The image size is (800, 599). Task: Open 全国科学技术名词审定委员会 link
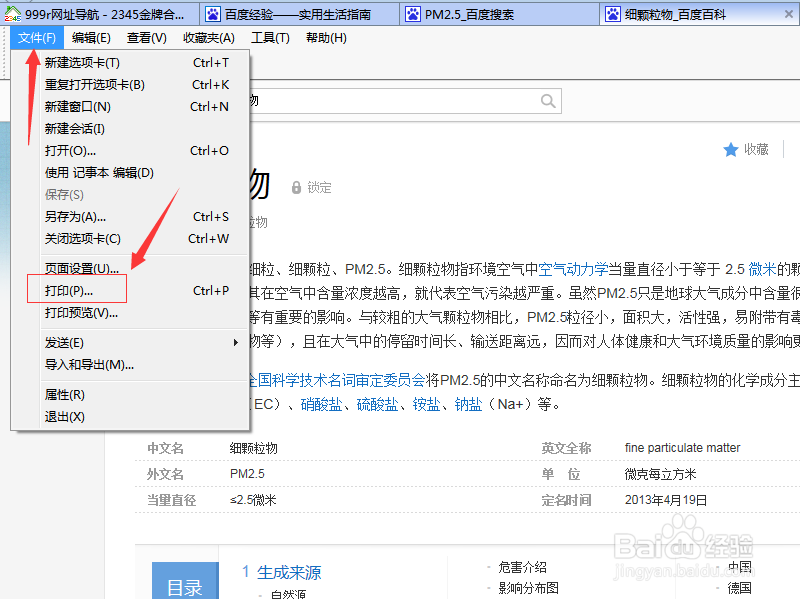(337, 380)
